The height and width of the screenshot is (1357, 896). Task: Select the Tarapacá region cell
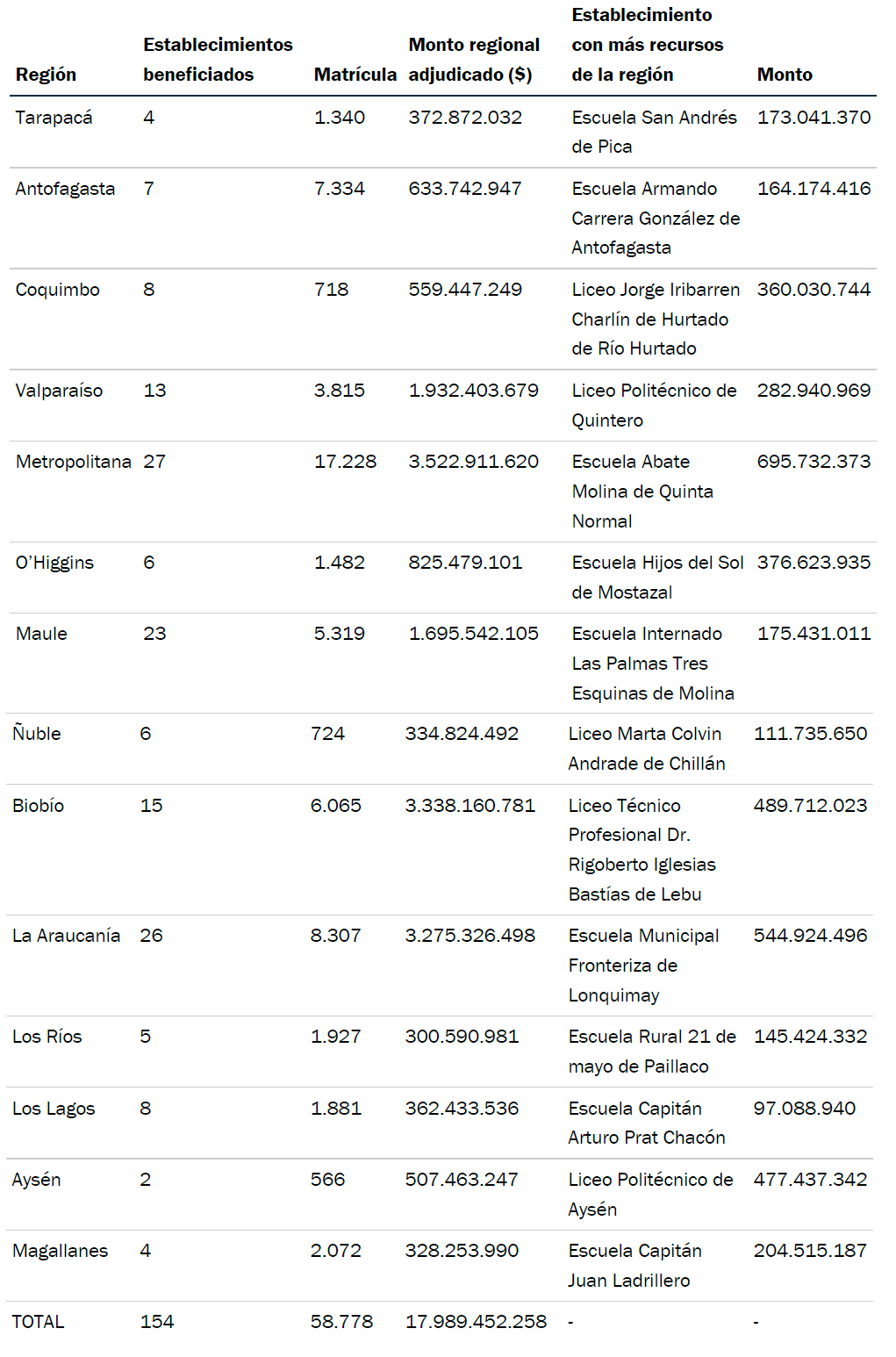(54, 118)
